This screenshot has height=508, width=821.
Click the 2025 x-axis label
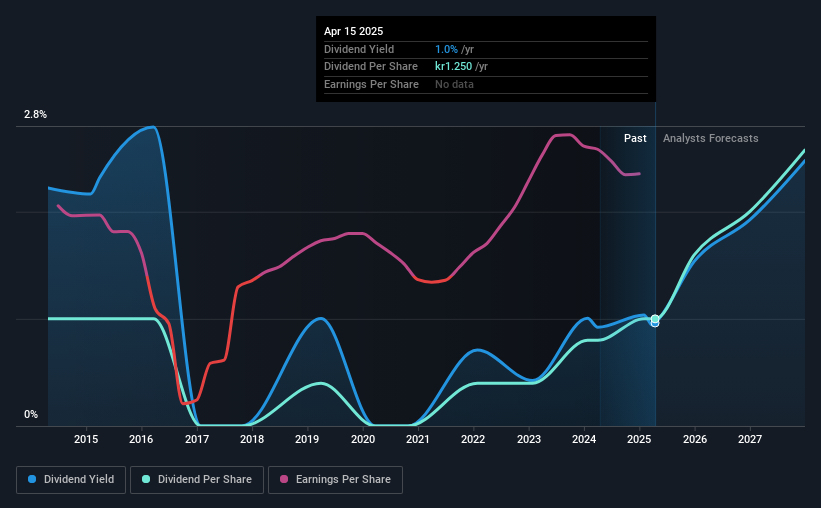pyautogui.click(x=639, y=439)
